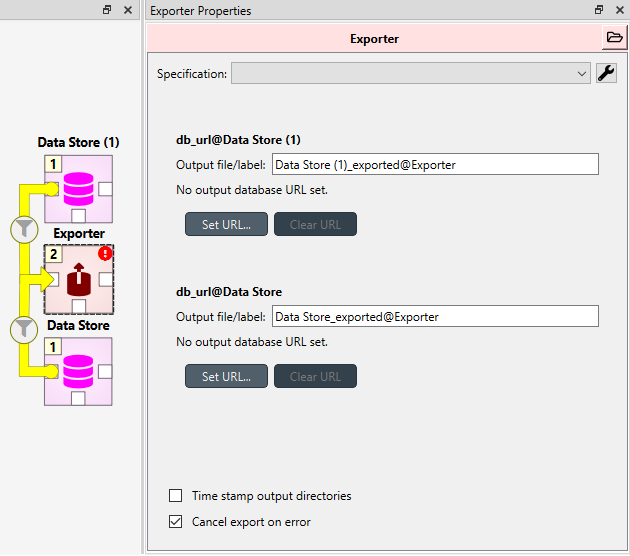This screenshot has height=556, width=630.
Task: Select the bottom Data Store database icon
Action: [78, 371]
